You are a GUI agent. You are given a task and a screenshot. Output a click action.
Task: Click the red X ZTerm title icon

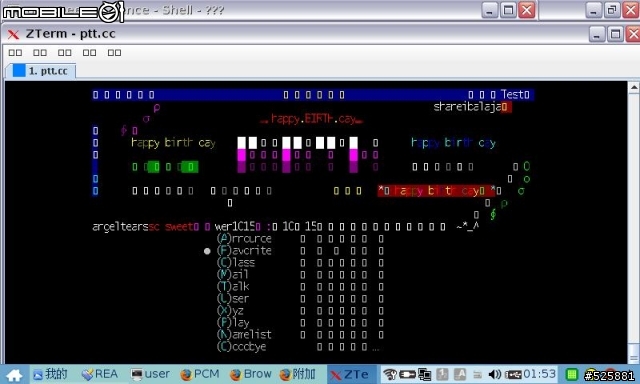click(13, 34)
